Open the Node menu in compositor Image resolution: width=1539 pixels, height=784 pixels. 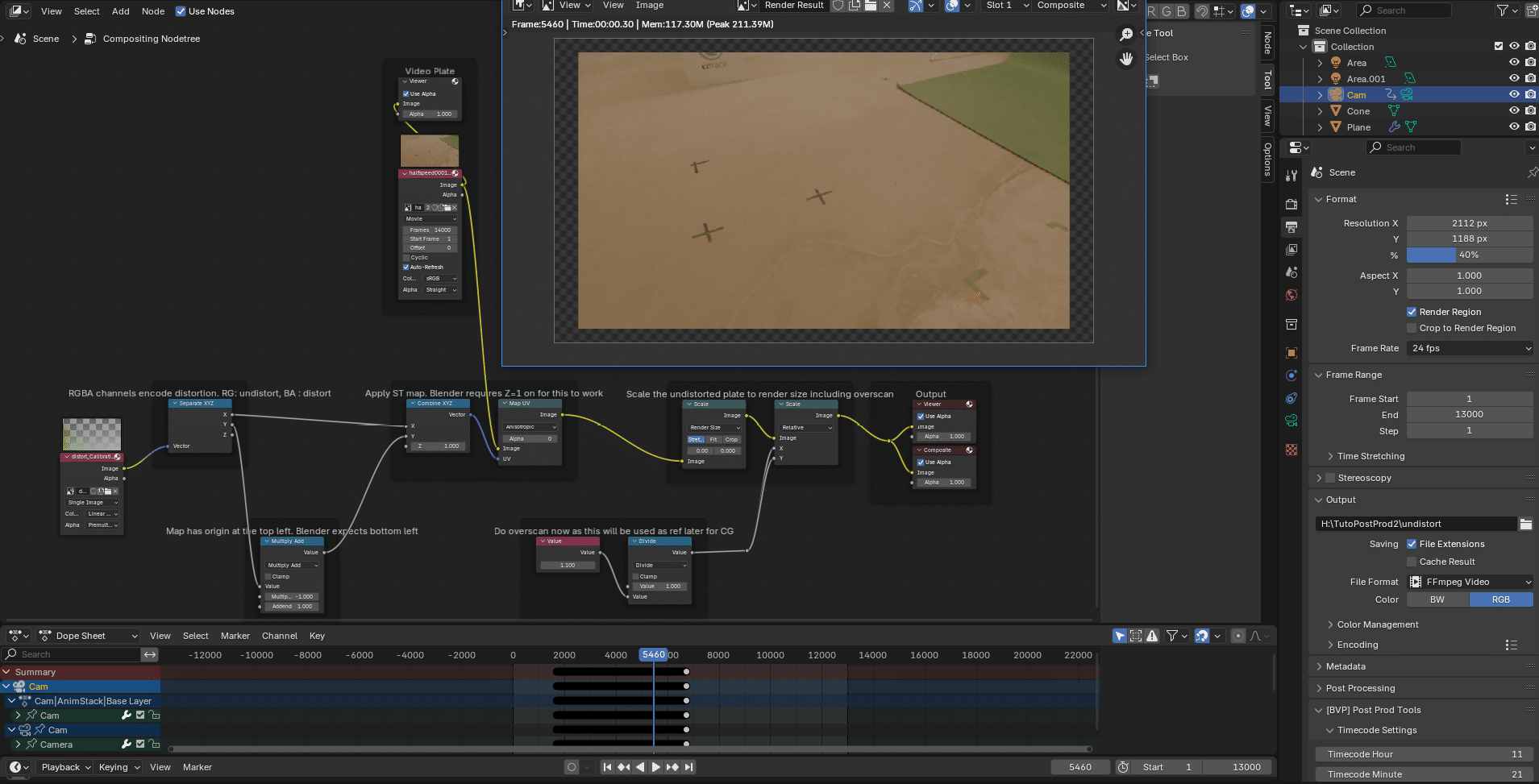pyautogui.click(x=152, y=11)
